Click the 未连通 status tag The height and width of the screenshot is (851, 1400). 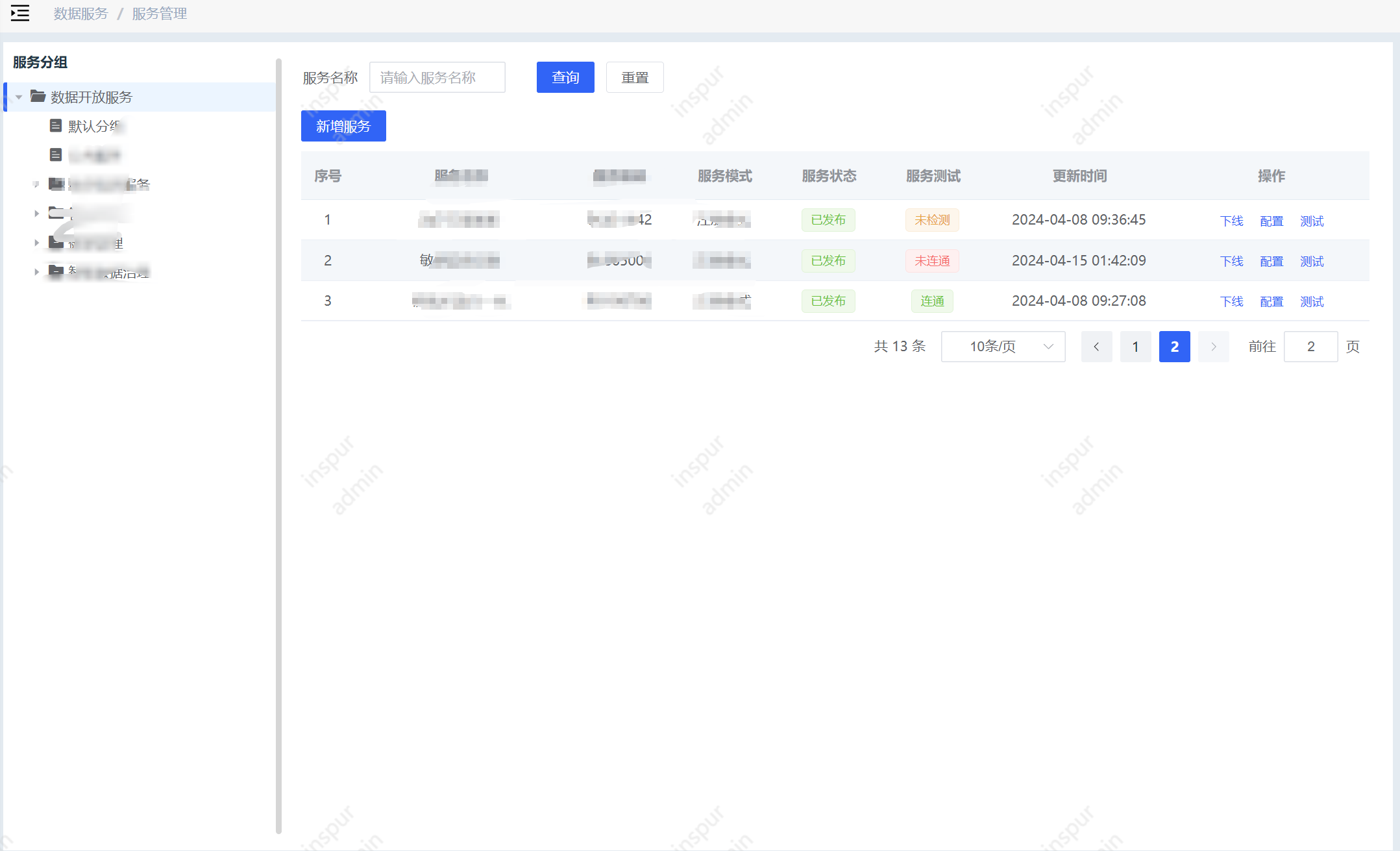pos(932,261)
